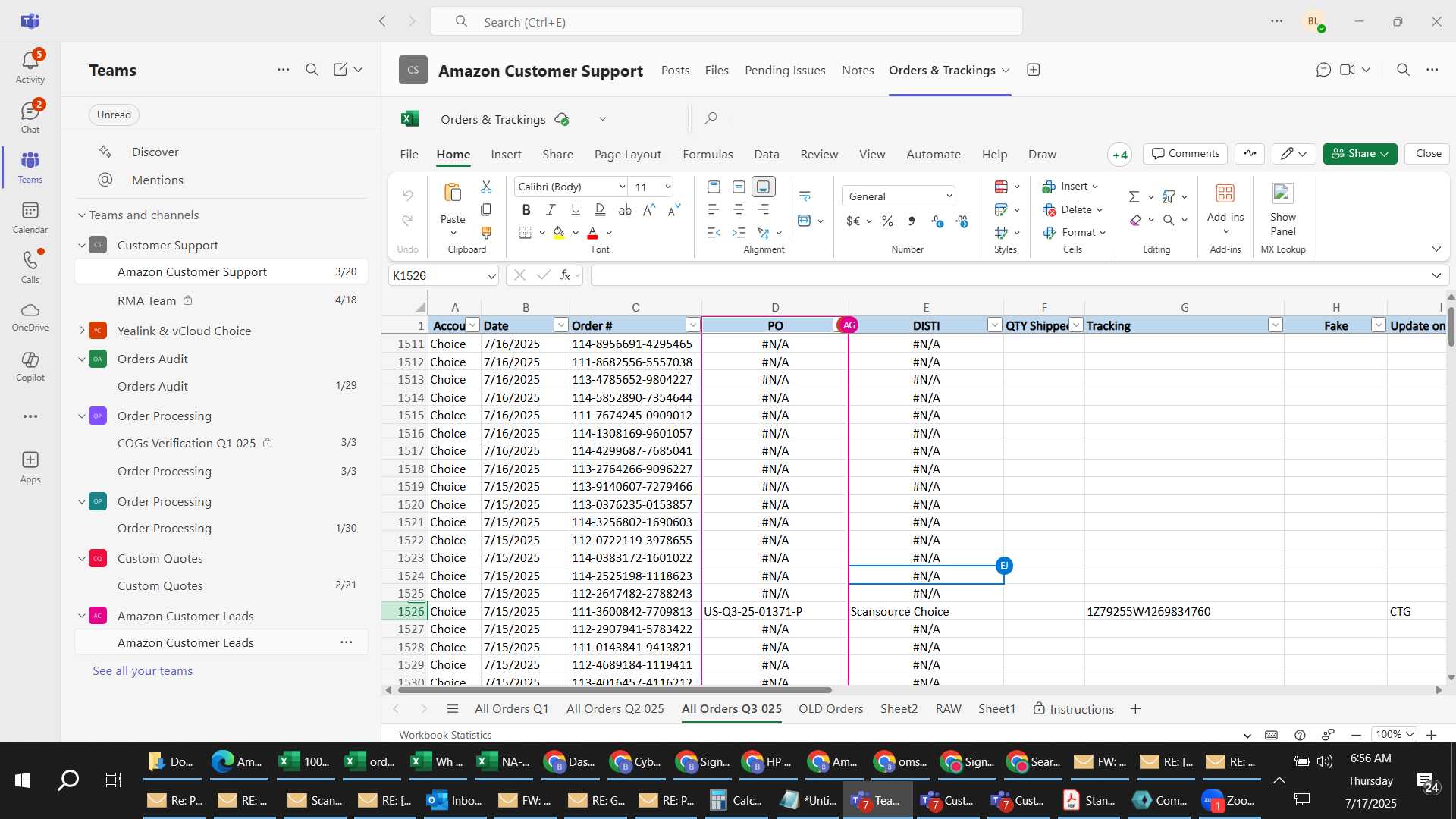This screenshot has height=819, width=1456.
Task: Activate the Format Painter brush icon
Action: pos(486,233)
